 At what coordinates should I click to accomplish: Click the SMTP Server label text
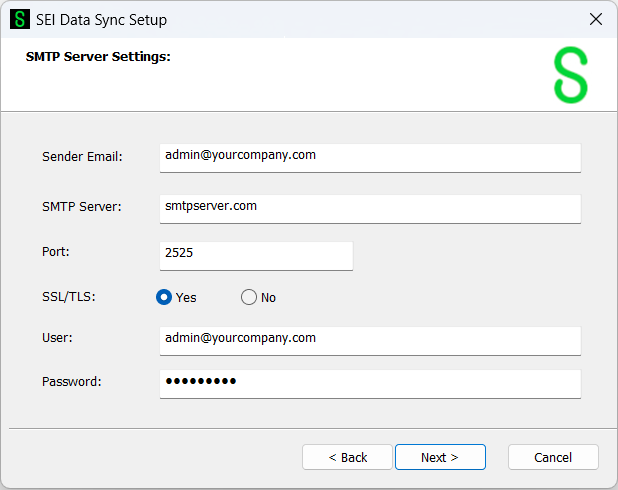pyautogui.click(x=82, y=207)
